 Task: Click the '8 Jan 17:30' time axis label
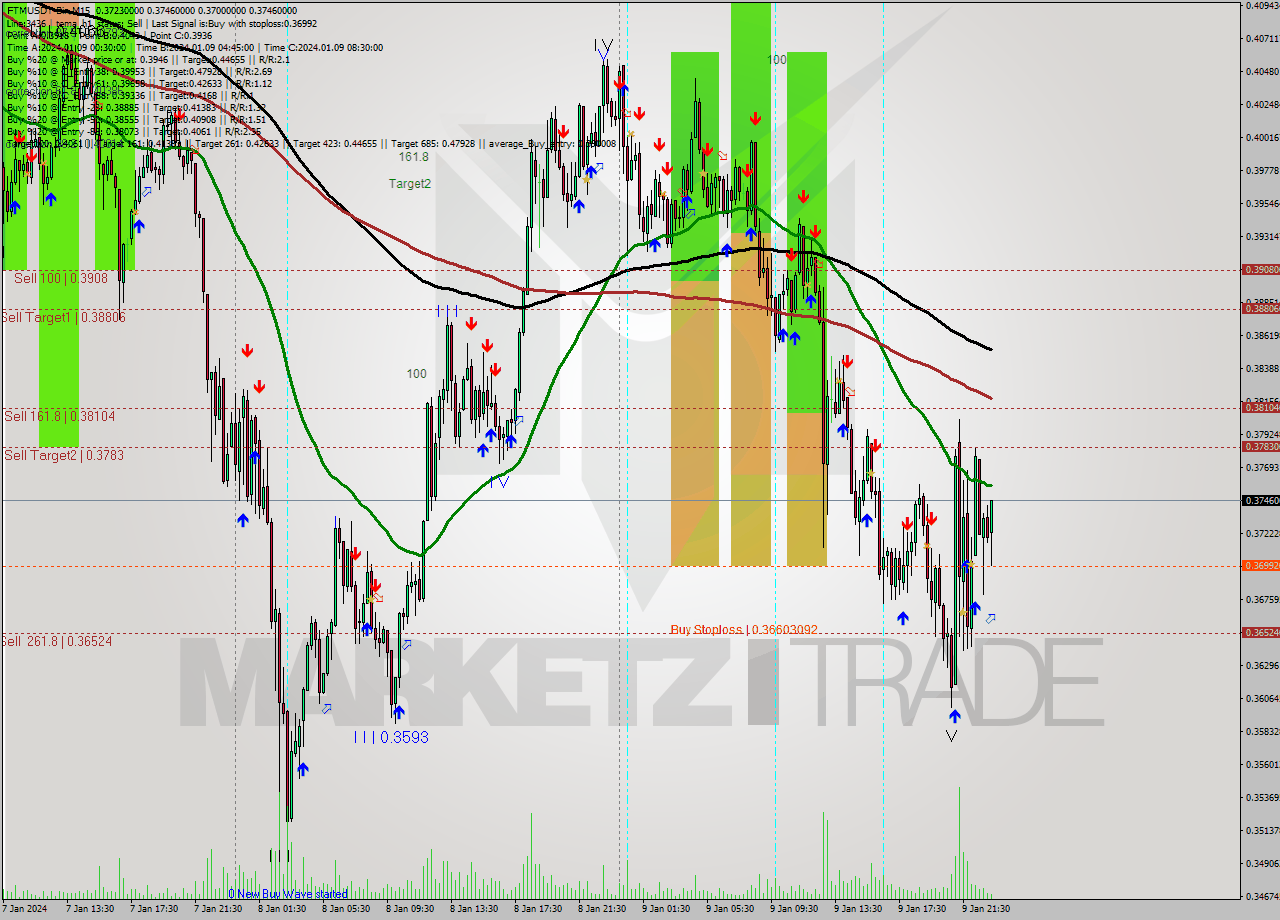(537, 909)
